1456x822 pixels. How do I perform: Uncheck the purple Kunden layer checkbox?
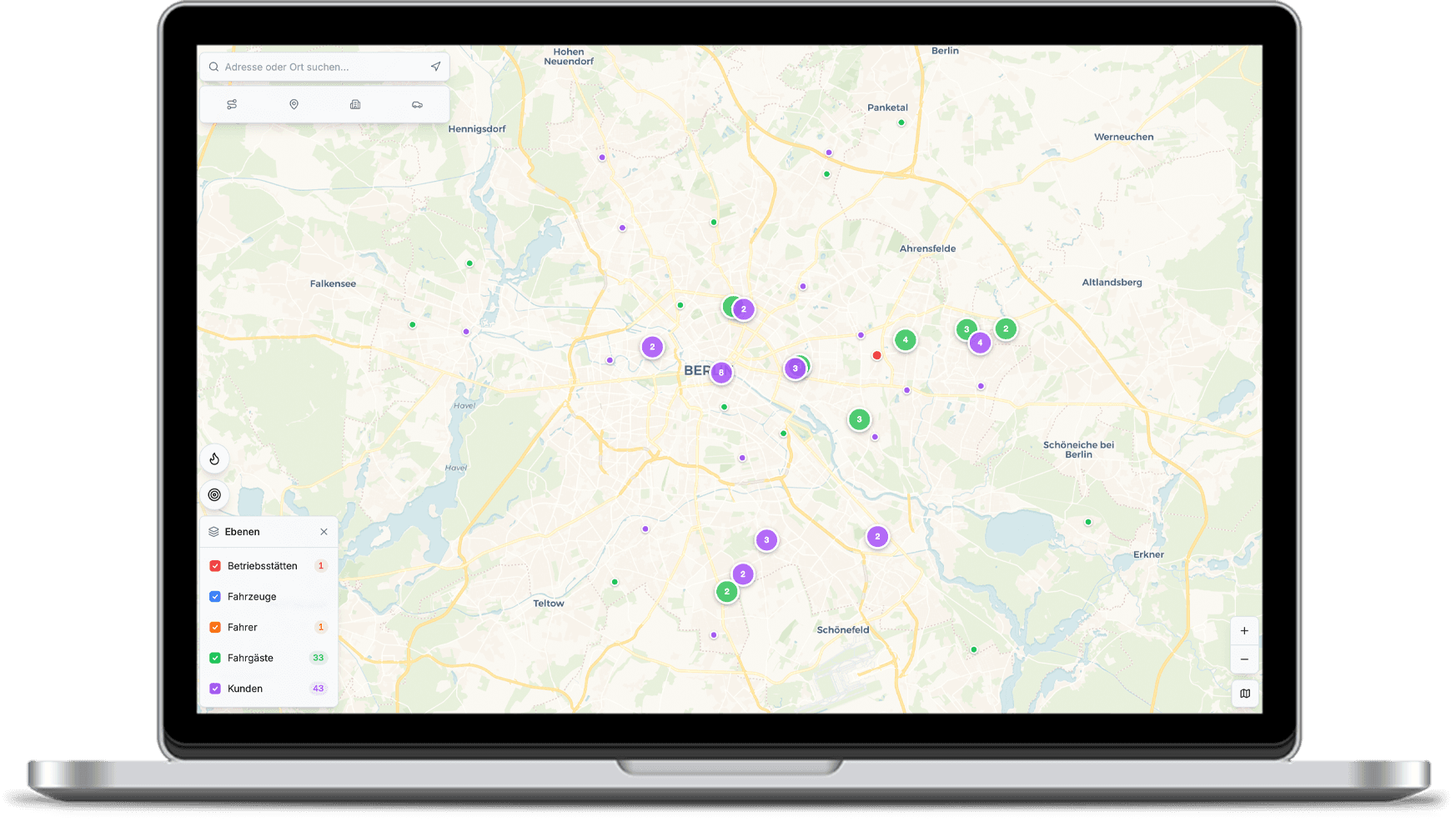[x=215, y=689]
